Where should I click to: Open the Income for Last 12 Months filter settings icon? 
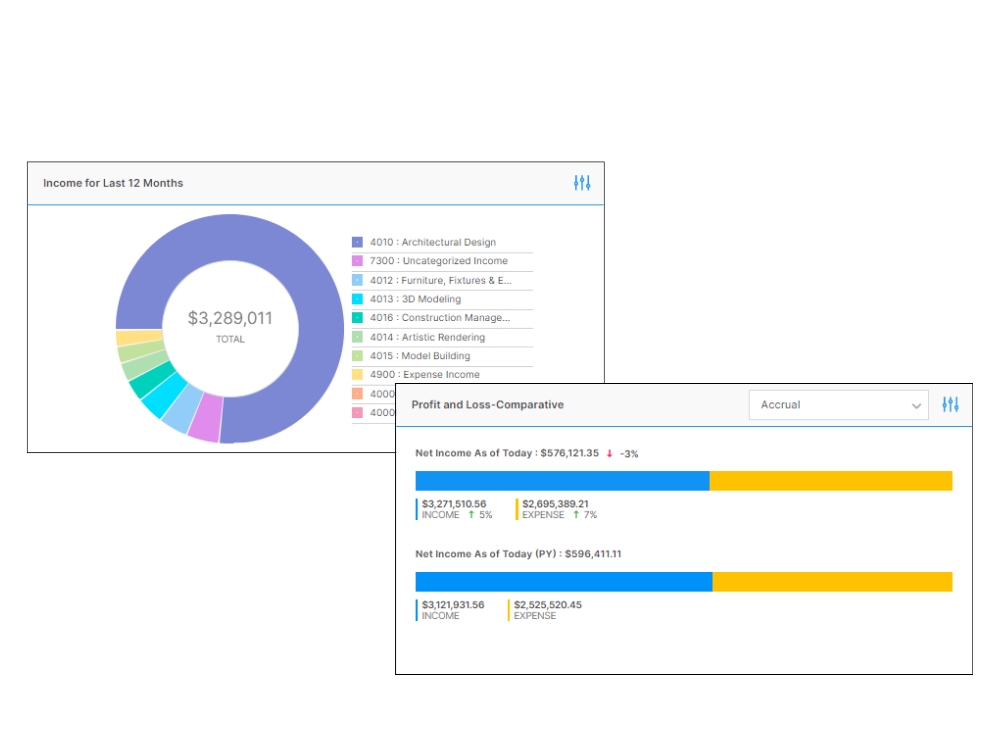pyautogui.click(x=582, y=183)
